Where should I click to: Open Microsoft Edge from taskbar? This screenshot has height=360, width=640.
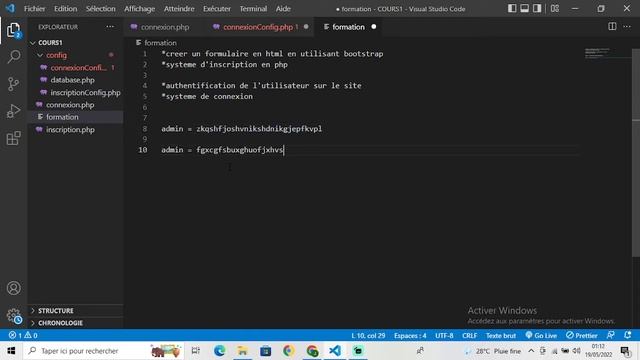pyautogui.click(x=220, y=351)
